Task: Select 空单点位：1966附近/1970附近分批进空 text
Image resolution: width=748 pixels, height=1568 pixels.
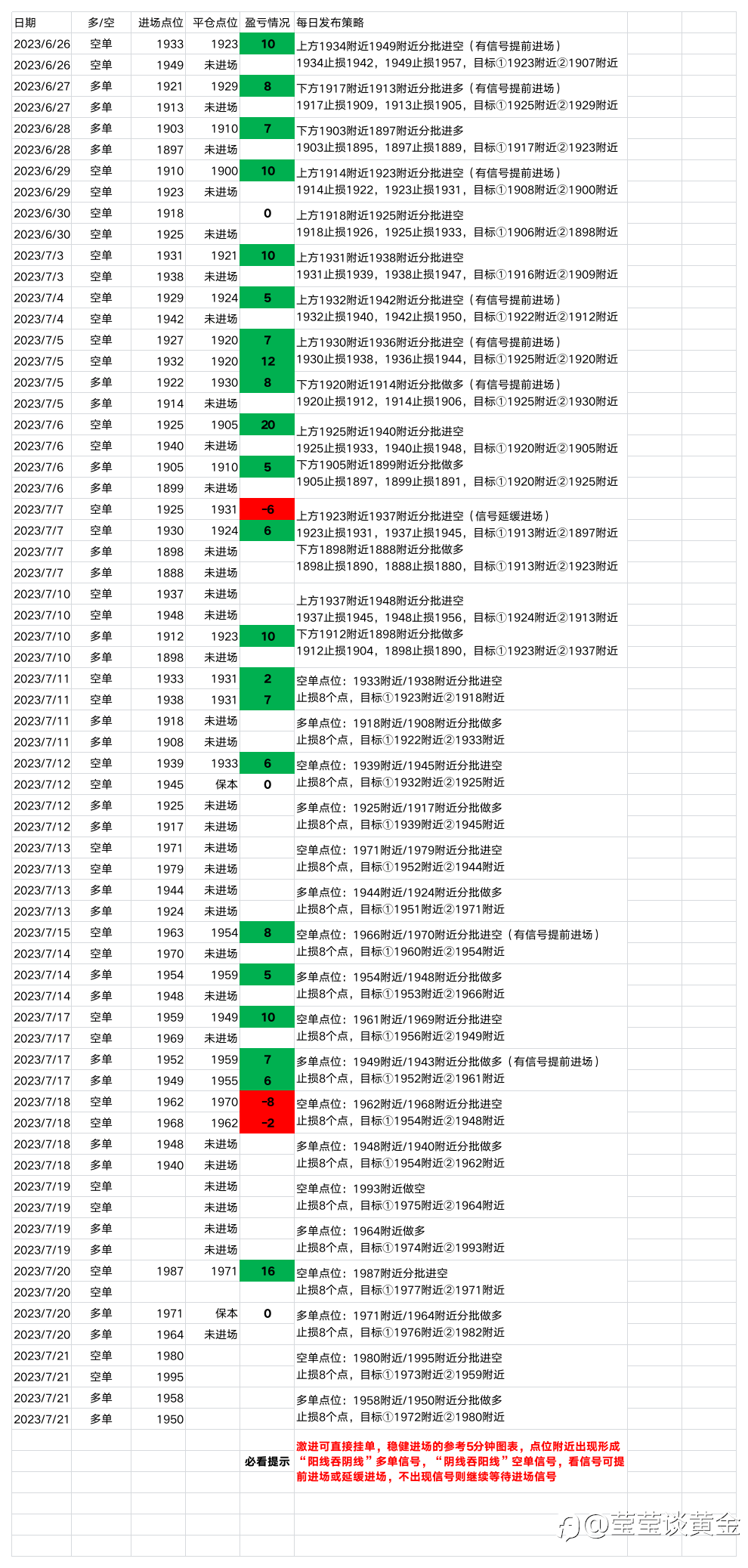Action: [399, 935]
